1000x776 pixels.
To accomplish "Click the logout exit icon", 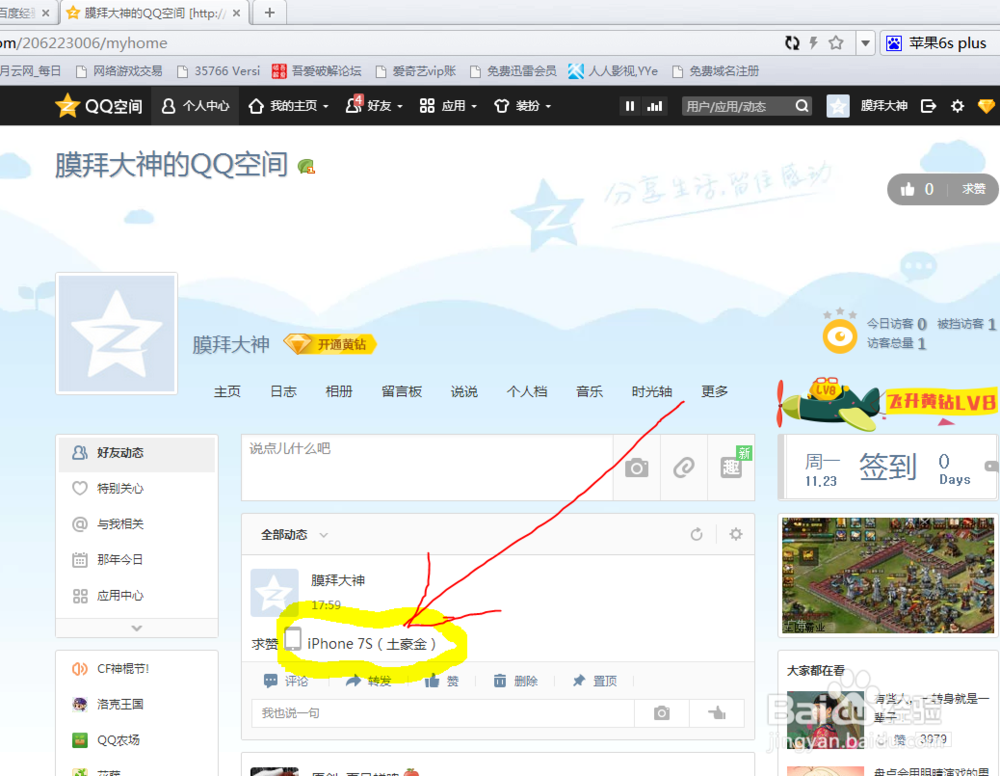I will coord(928,106).
